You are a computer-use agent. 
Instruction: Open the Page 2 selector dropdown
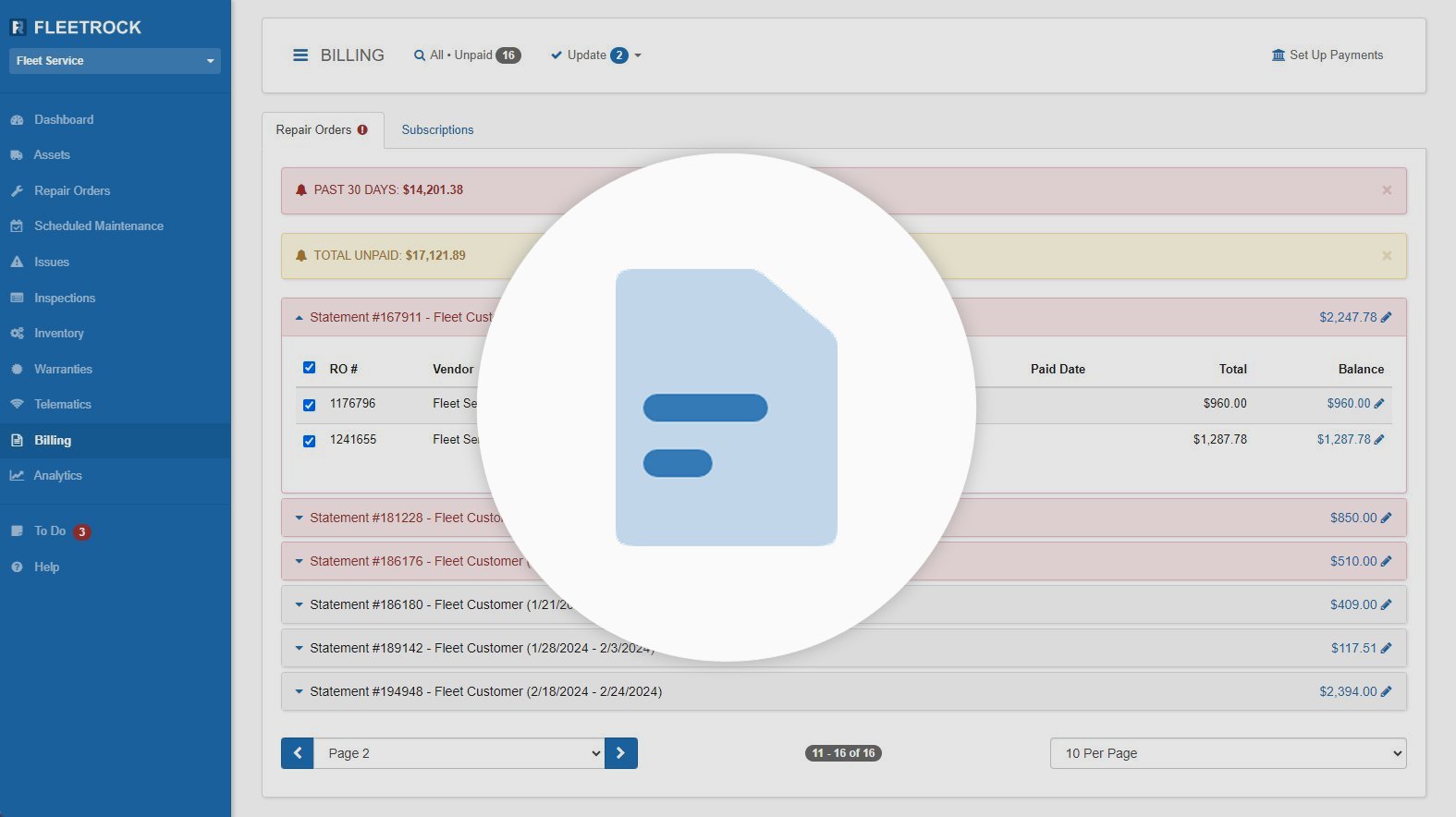tap(459, 753)
